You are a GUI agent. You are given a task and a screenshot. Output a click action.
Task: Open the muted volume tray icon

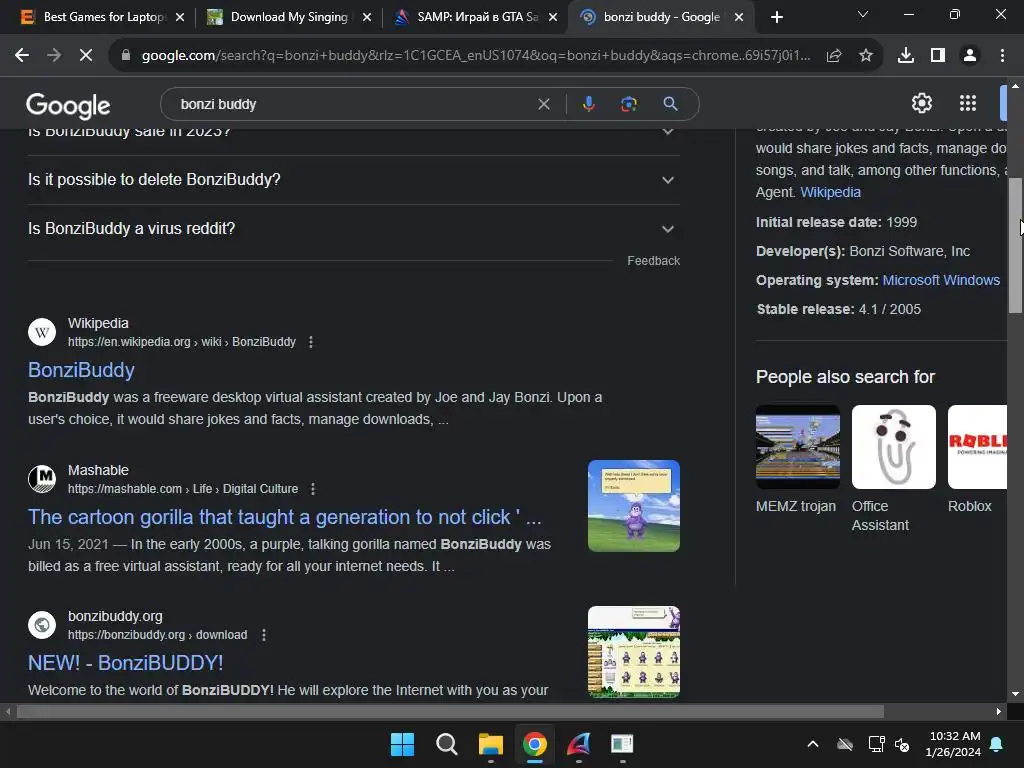click(902, 744)
